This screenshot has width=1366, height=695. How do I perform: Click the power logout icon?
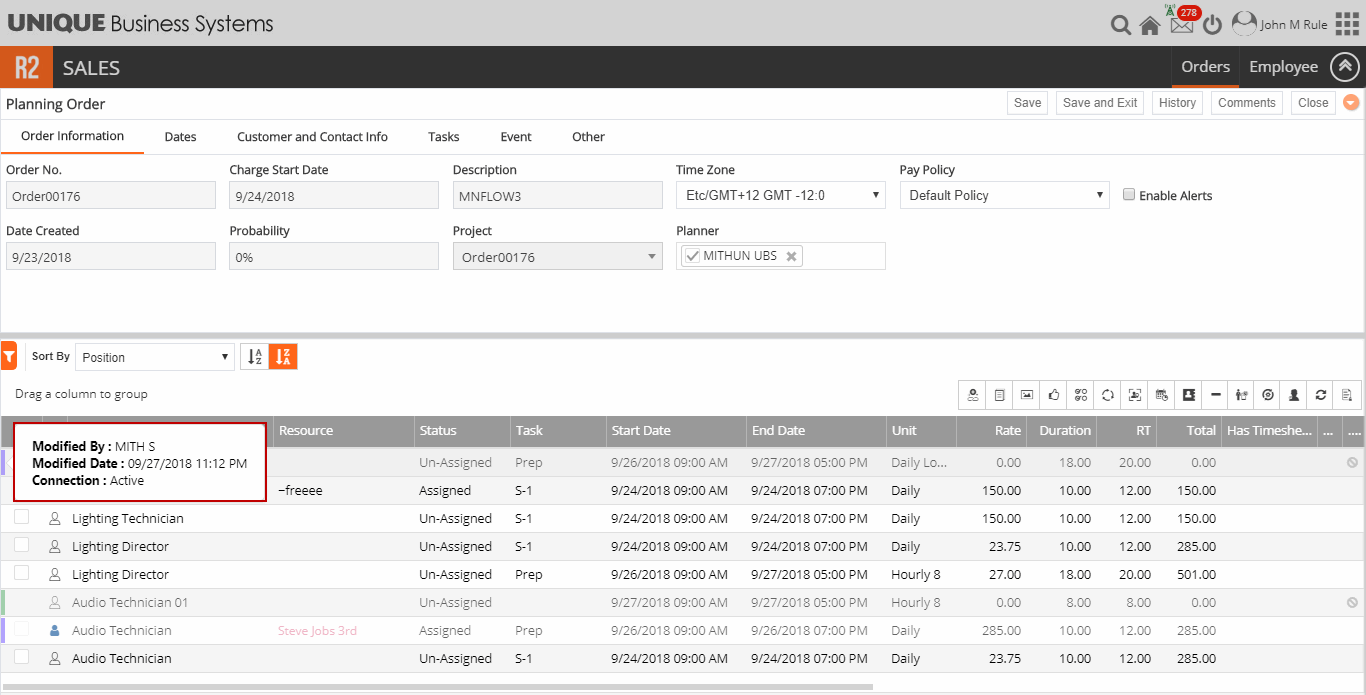pyautogui.click(x=1212, y=25)
